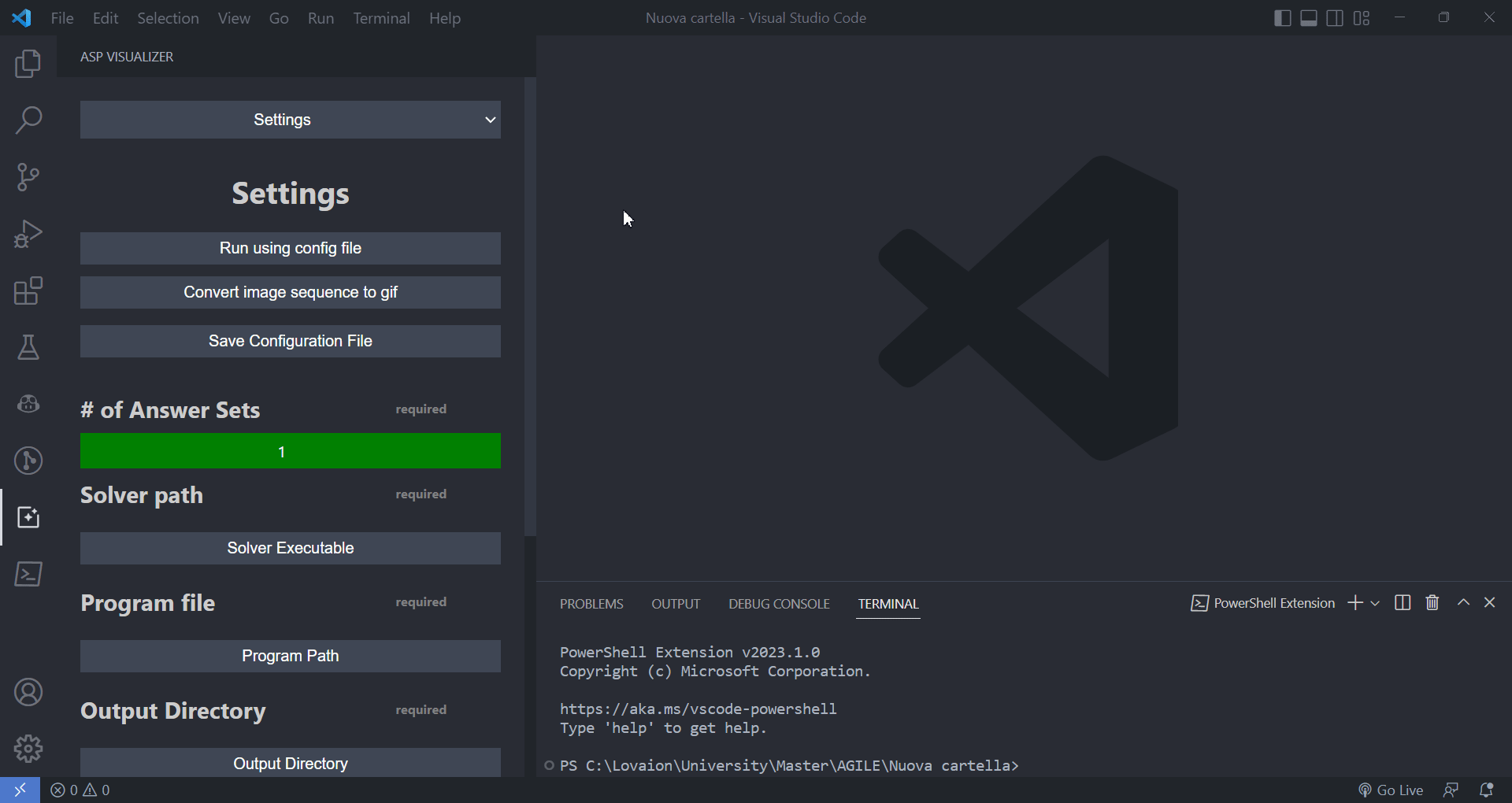Open the new terminal launch profile dropdown

(x=1375, y=603)
